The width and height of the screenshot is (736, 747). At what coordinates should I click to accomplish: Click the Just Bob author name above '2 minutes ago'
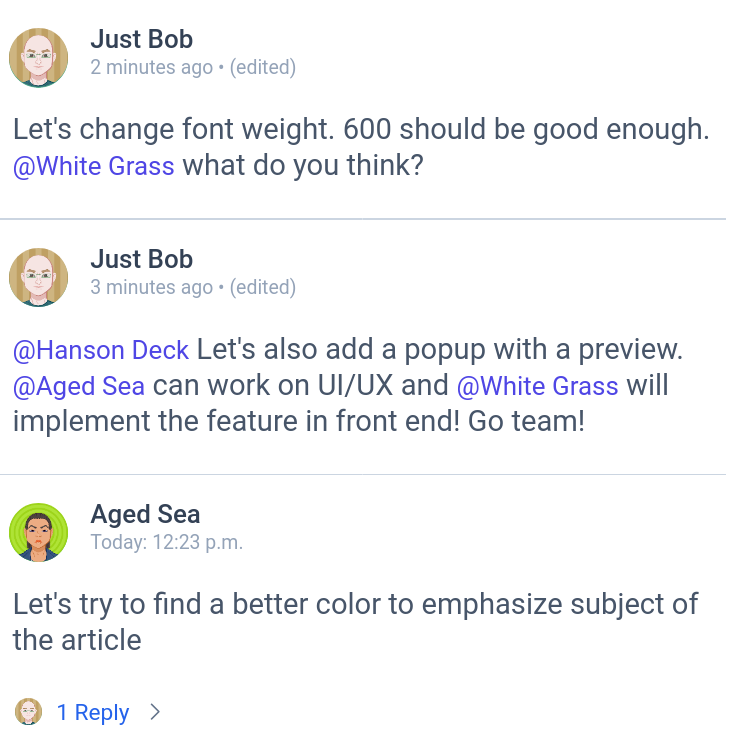pos(142,39)
